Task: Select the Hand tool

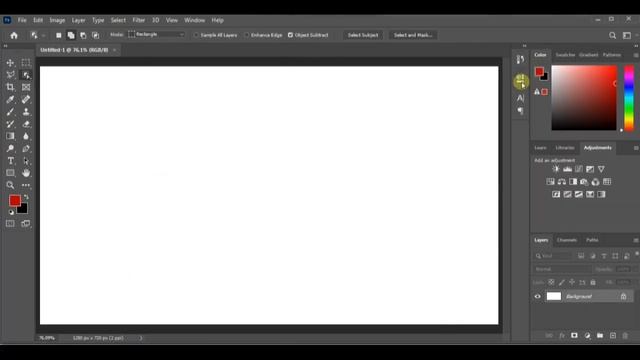Action: [26, 173]
